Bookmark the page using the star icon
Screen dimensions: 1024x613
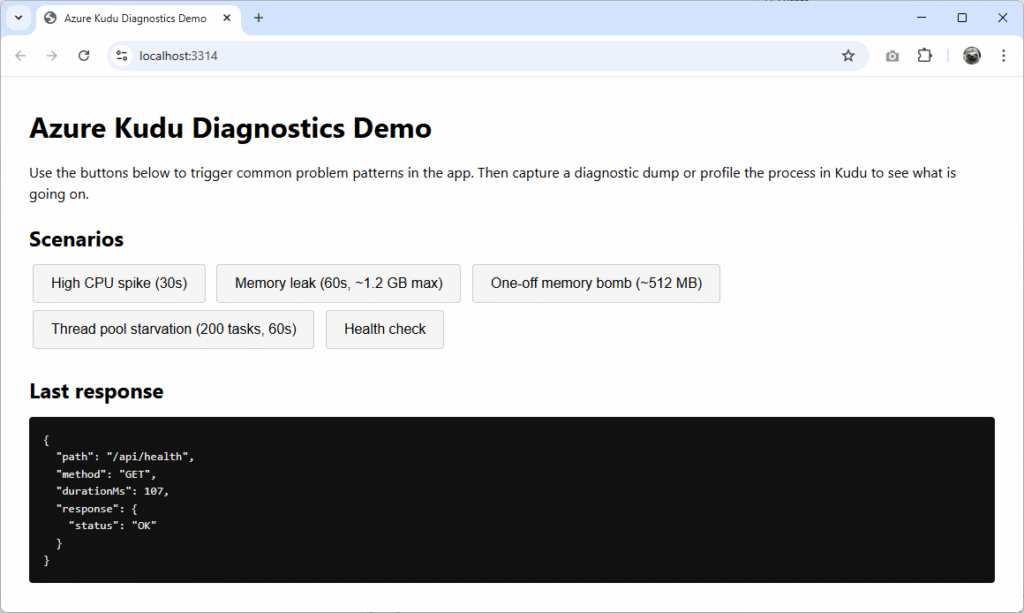[849, 55]
